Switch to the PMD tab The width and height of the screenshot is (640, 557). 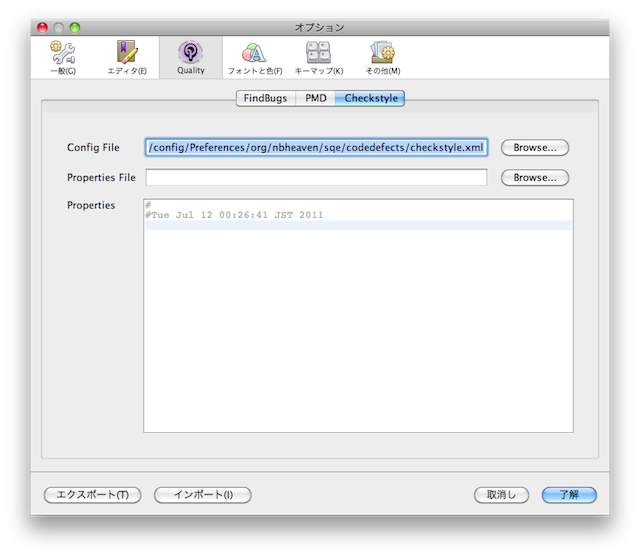tap(315, 98)
